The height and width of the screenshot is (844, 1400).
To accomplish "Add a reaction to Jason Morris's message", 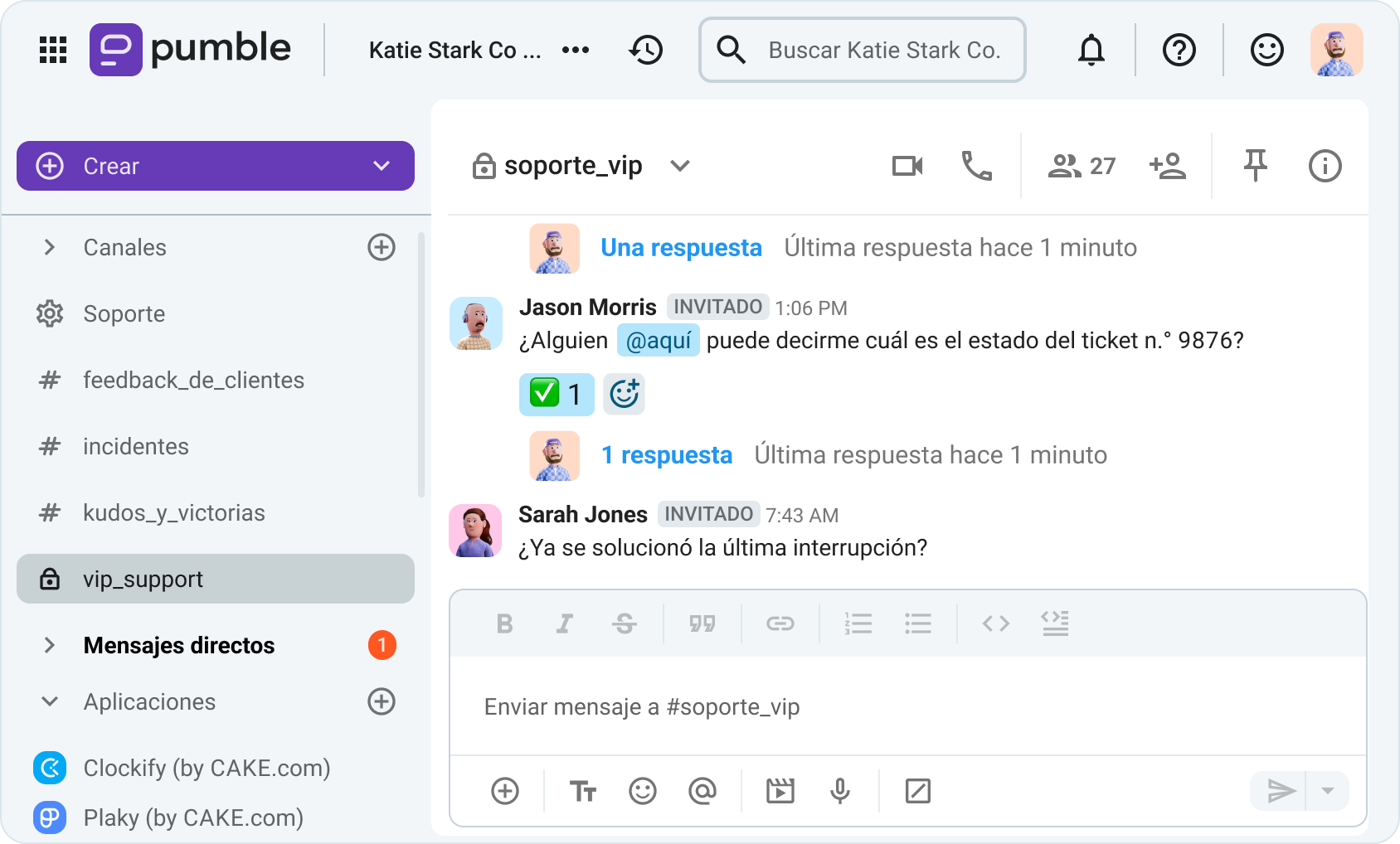I will [624, 394].
